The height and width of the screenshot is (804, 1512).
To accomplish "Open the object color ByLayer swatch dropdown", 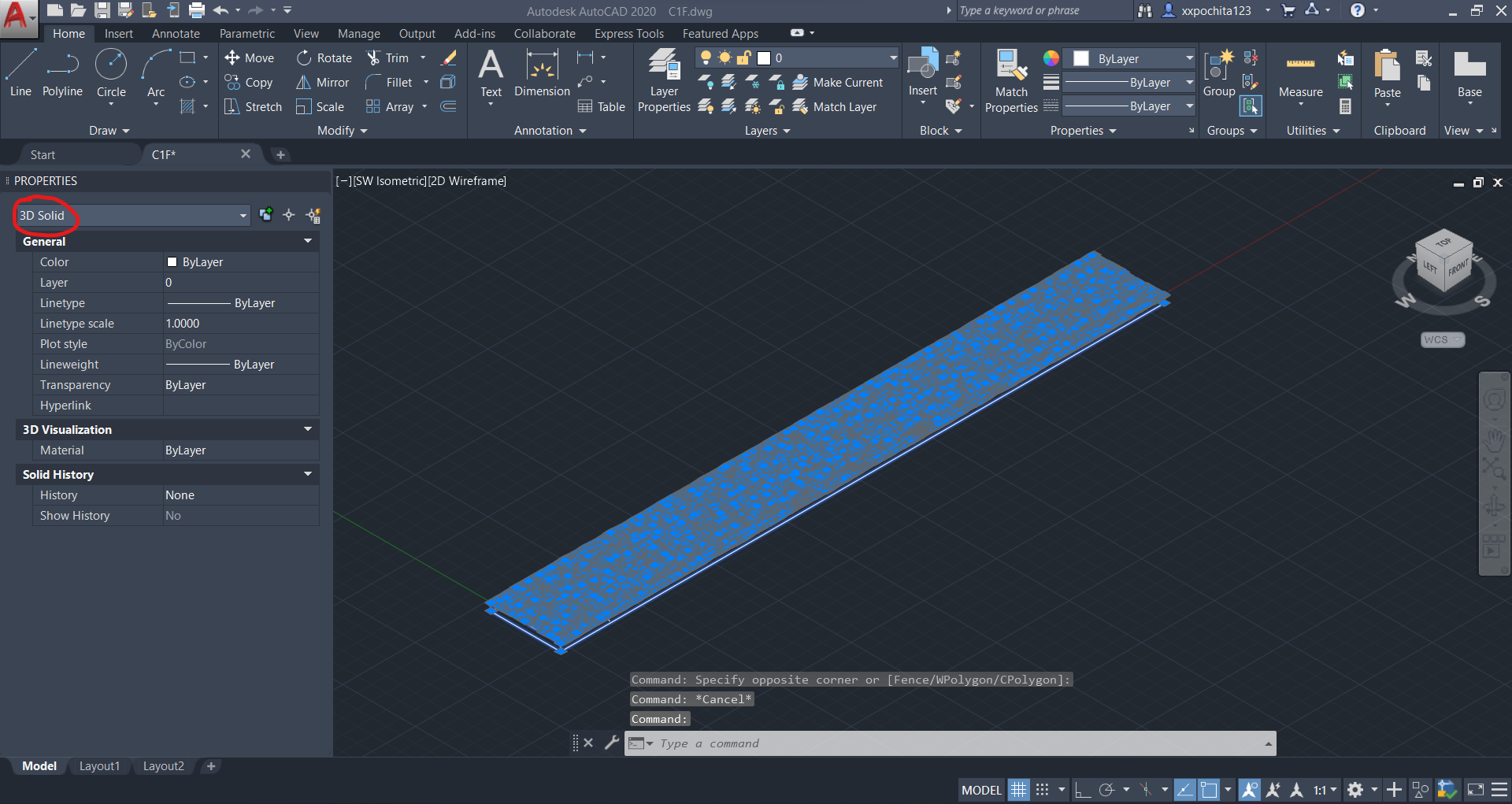I will click(x=1130, y=58).
